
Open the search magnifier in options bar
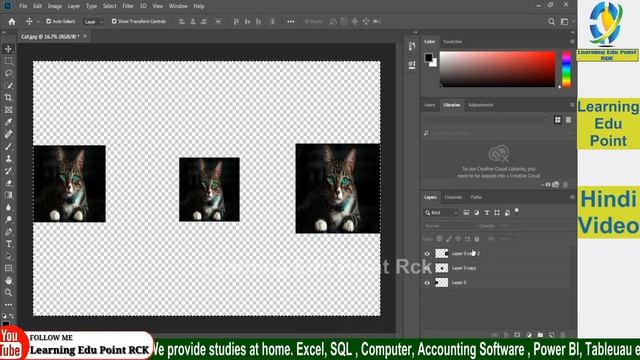[551, 22]
